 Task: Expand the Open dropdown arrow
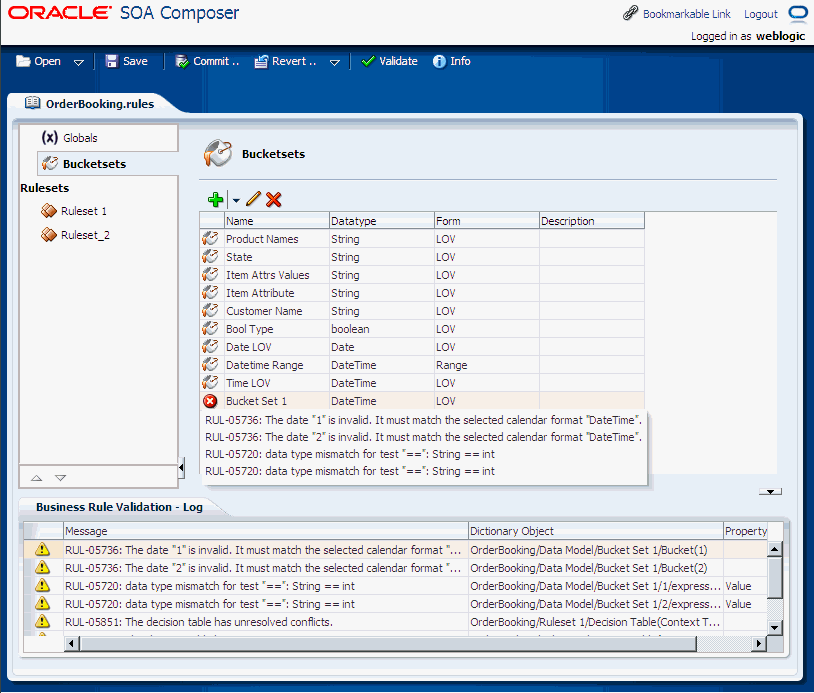pos(78,62)
